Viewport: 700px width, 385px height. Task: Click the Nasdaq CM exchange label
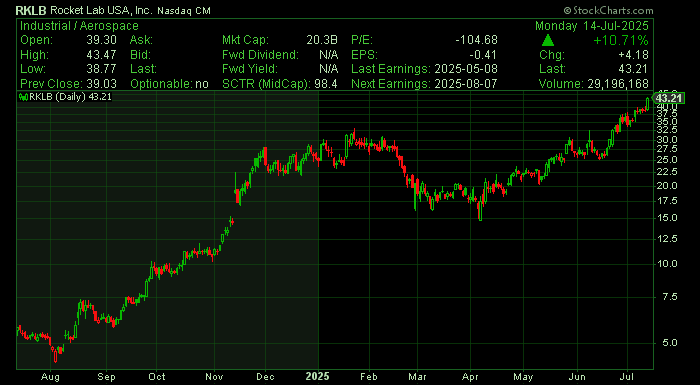[x=184, y=11]
